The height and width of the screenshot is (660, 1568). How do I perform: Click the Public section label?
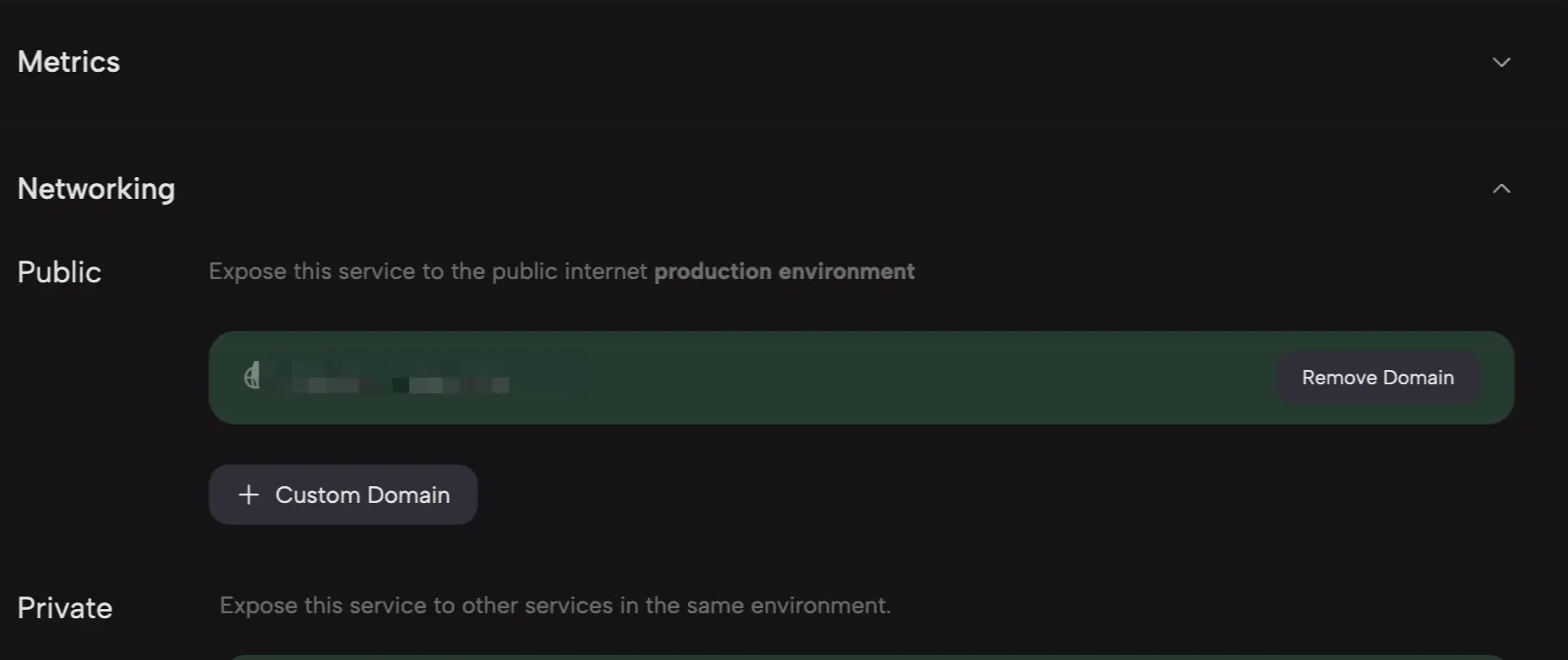point(58,272)
